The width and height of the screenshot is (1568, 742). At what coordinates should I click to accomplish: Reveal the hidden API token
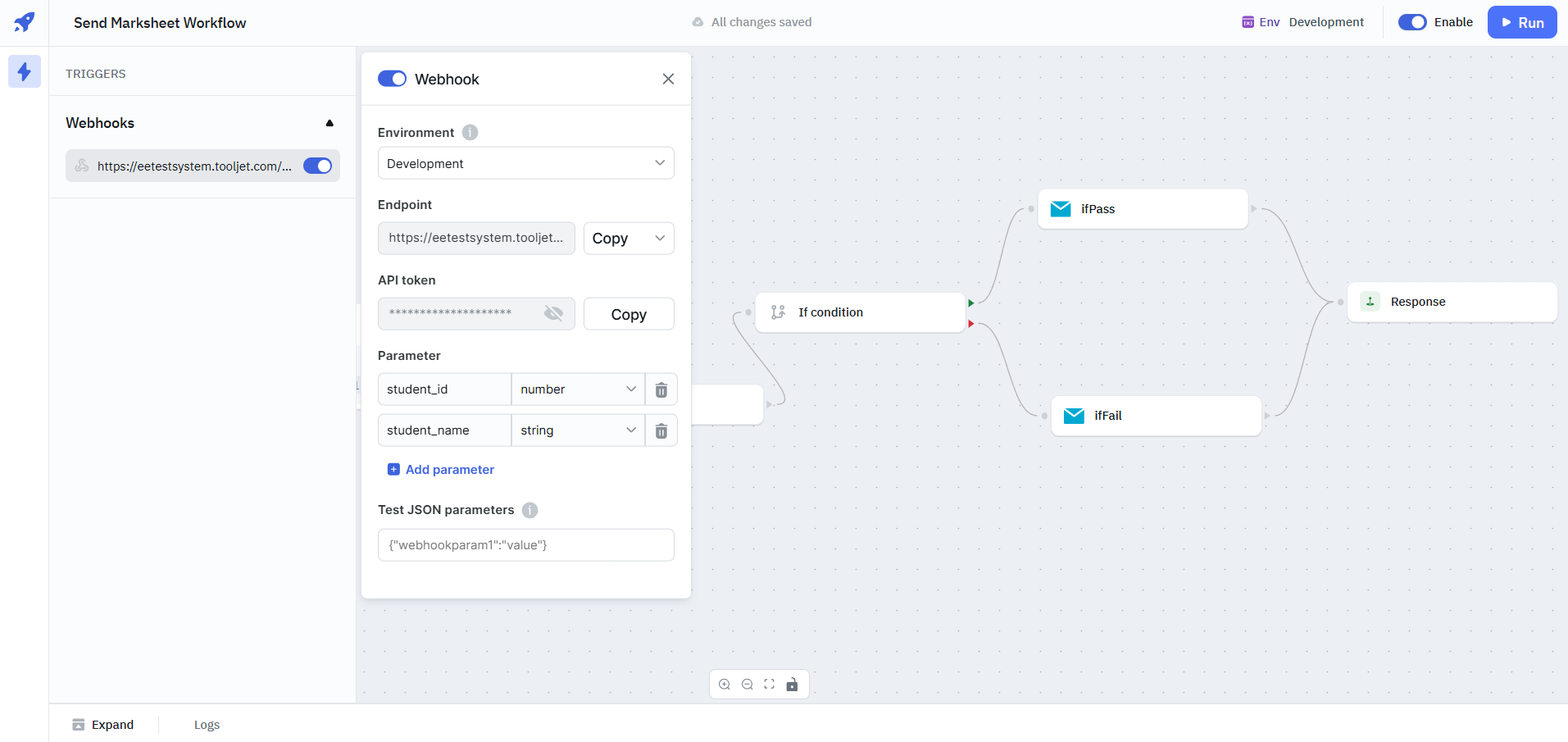[x=554, y=313]
